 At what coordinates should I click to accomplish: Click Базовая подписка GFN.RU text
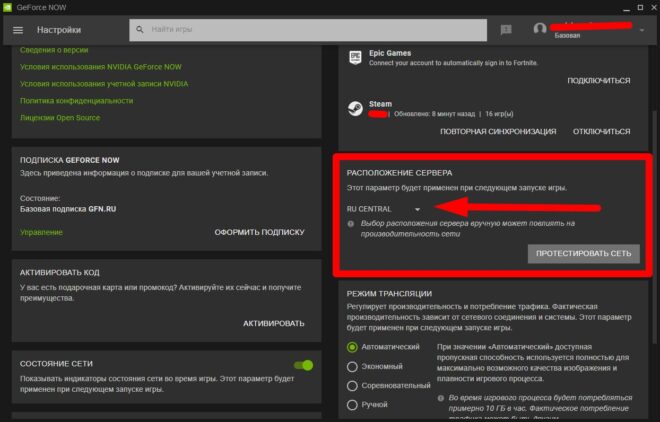pyautogui.click(x=68, y=209)
